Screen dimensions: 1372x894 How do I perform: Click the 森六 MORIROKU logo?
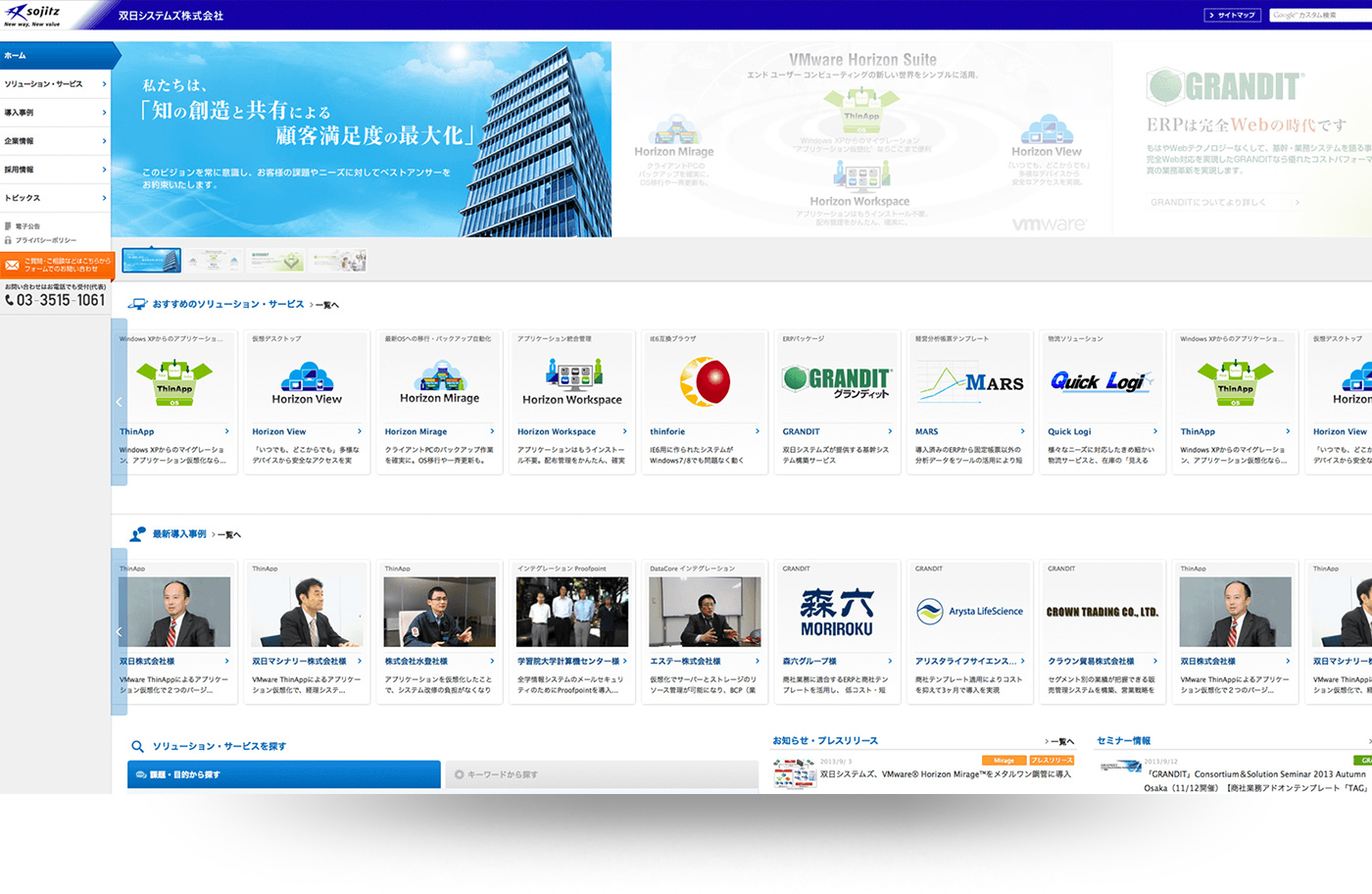pyautogui.click(x=837, y=613)
